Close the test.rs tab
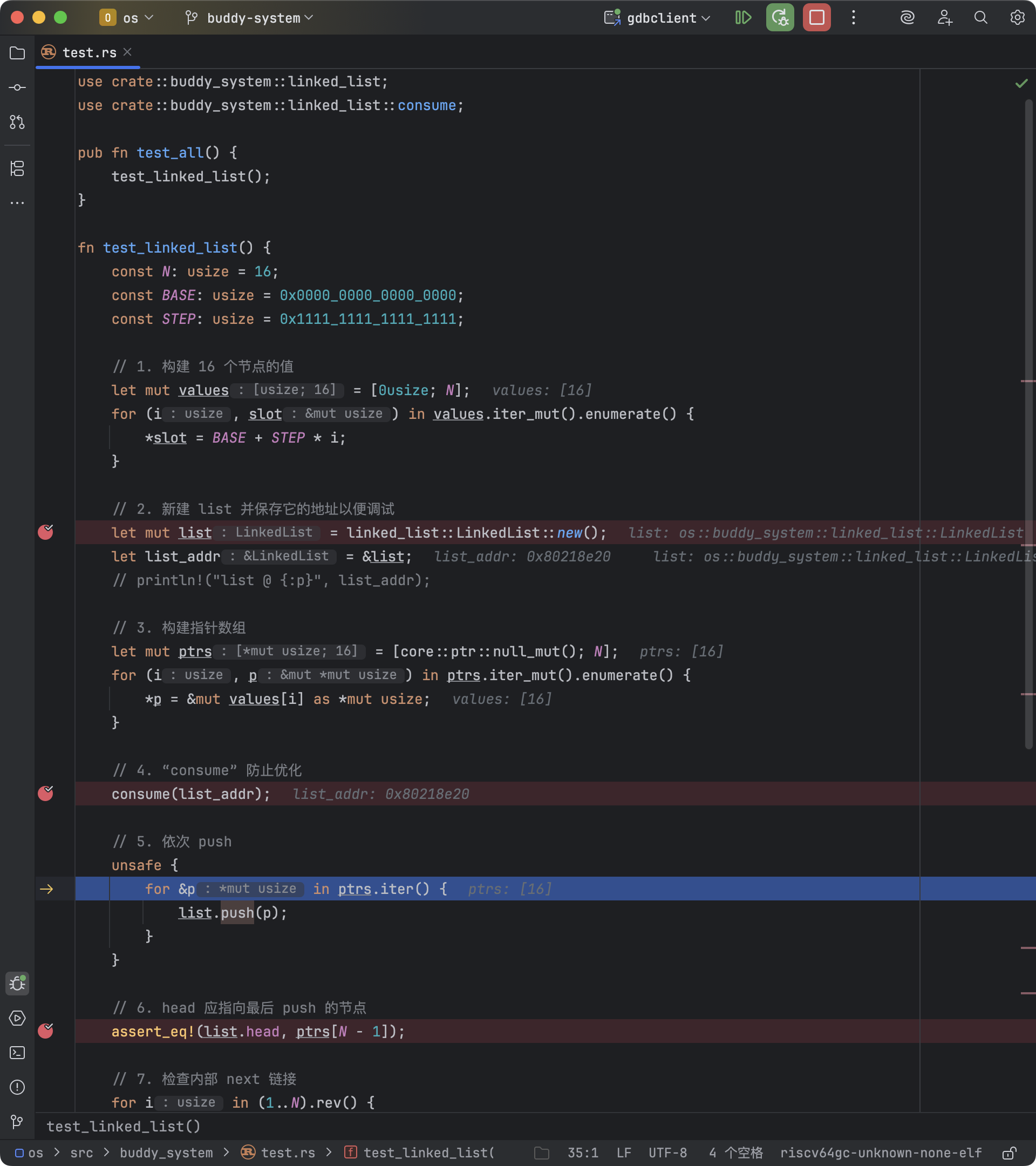The image size is (1036, 1166). [x=128, y=52]
